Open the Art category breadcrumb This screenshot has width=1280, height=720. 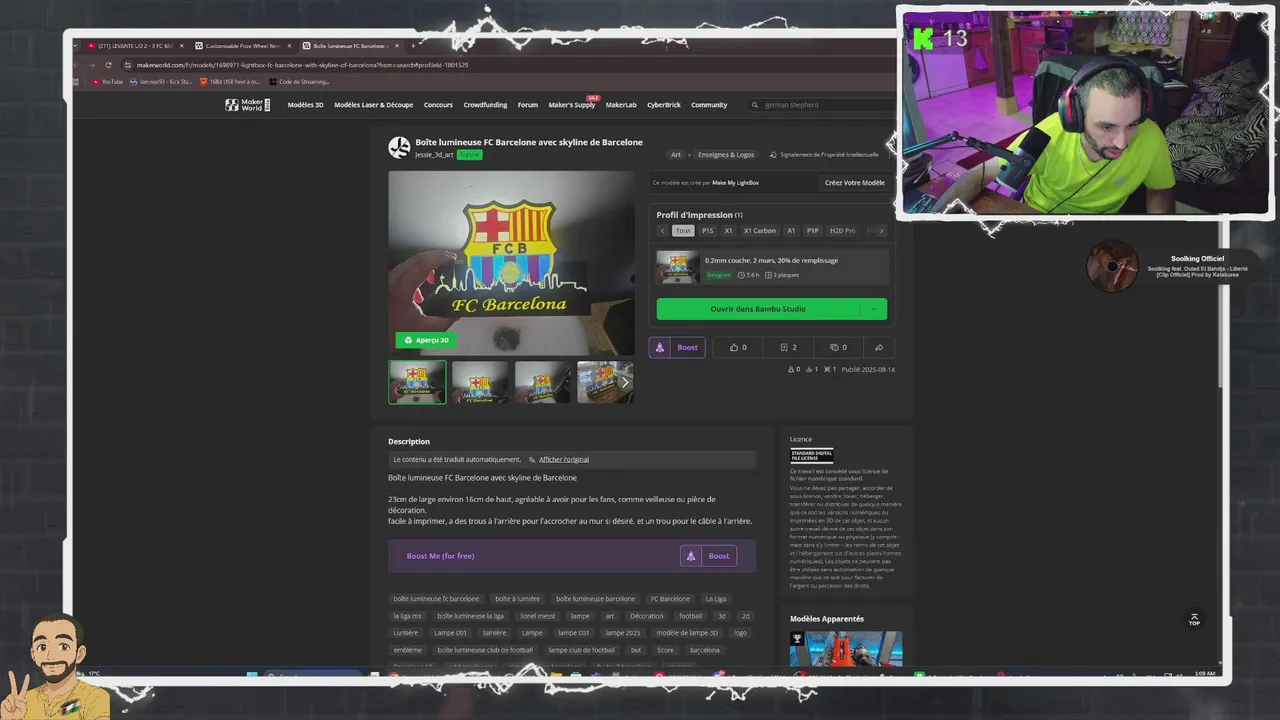(x=676, y=155)
